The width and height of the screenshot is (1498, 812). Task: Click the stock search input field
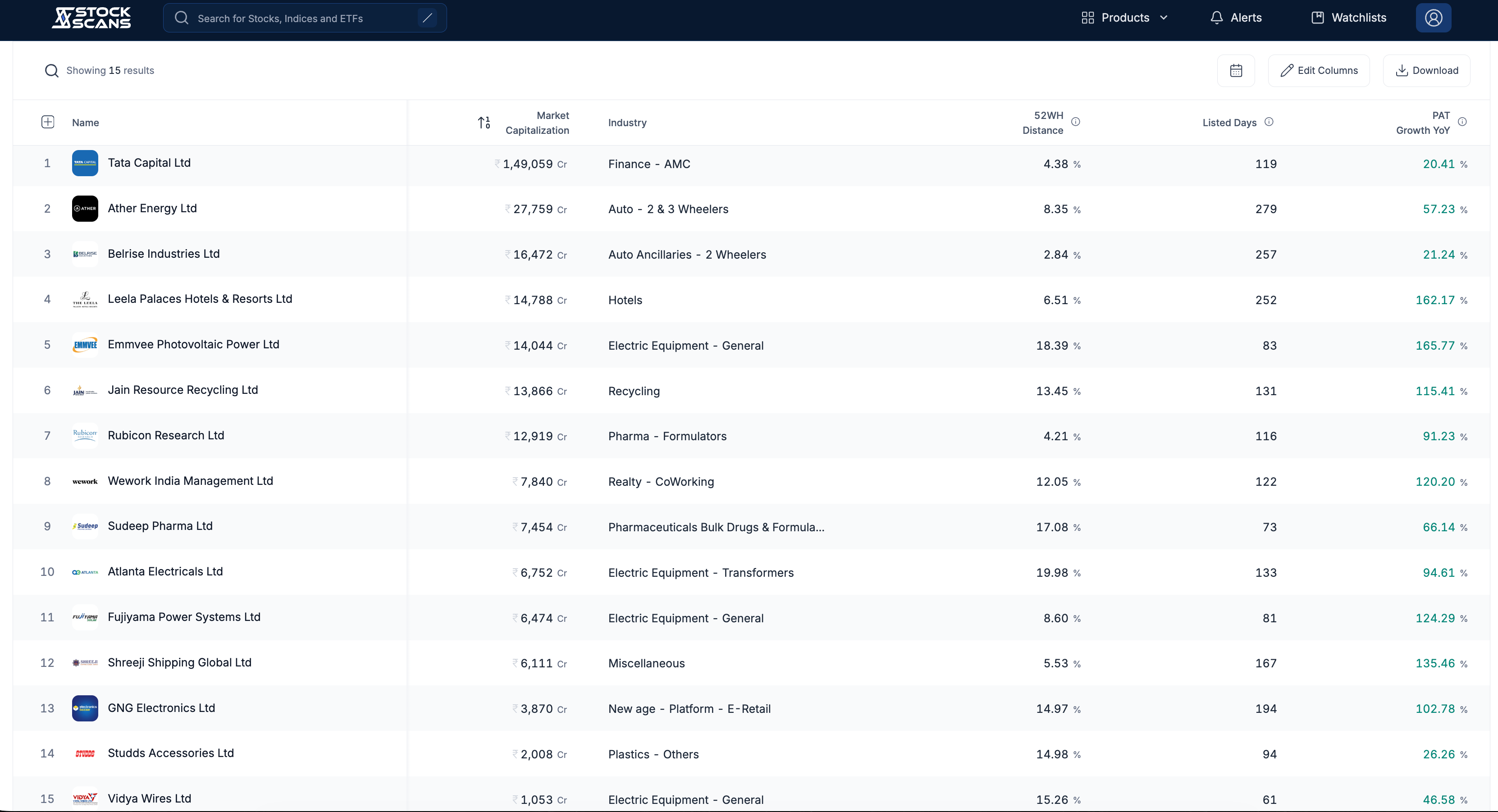pyautogui.click(x=302, y=18)
